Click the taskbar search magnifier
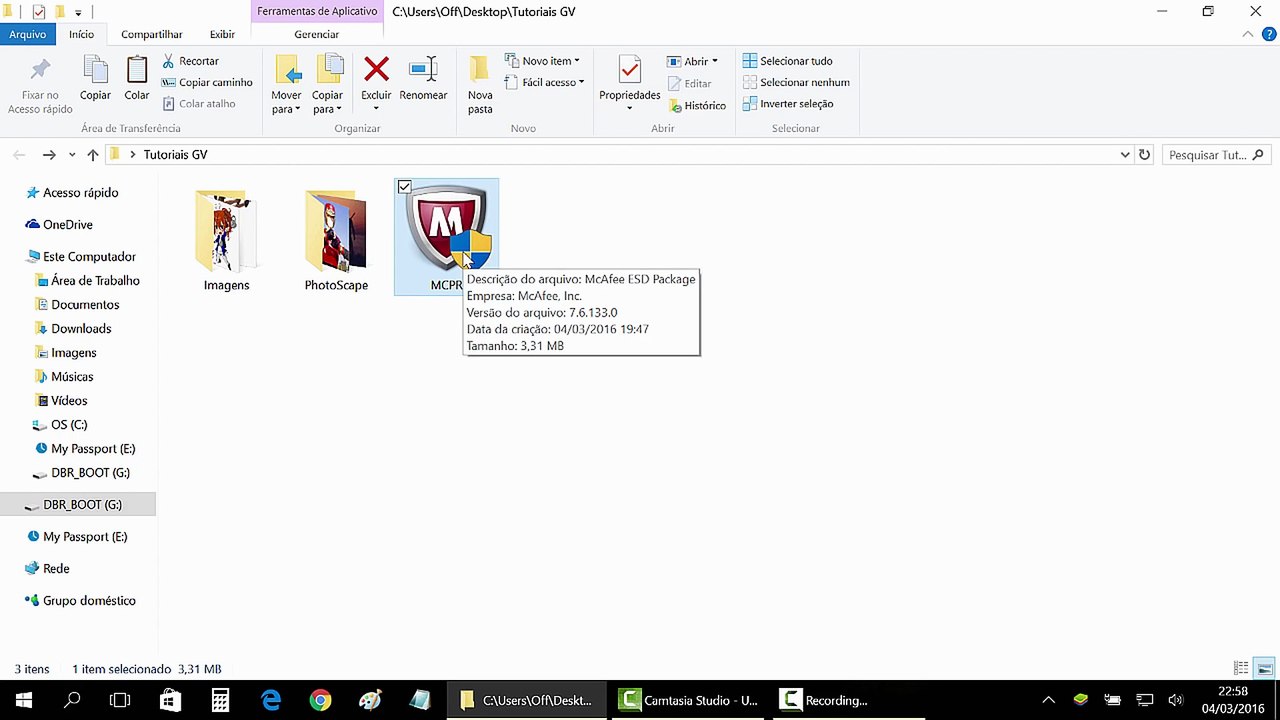Image resolution: width=1280 pixels, height=720 pixels. pos(72,700)
